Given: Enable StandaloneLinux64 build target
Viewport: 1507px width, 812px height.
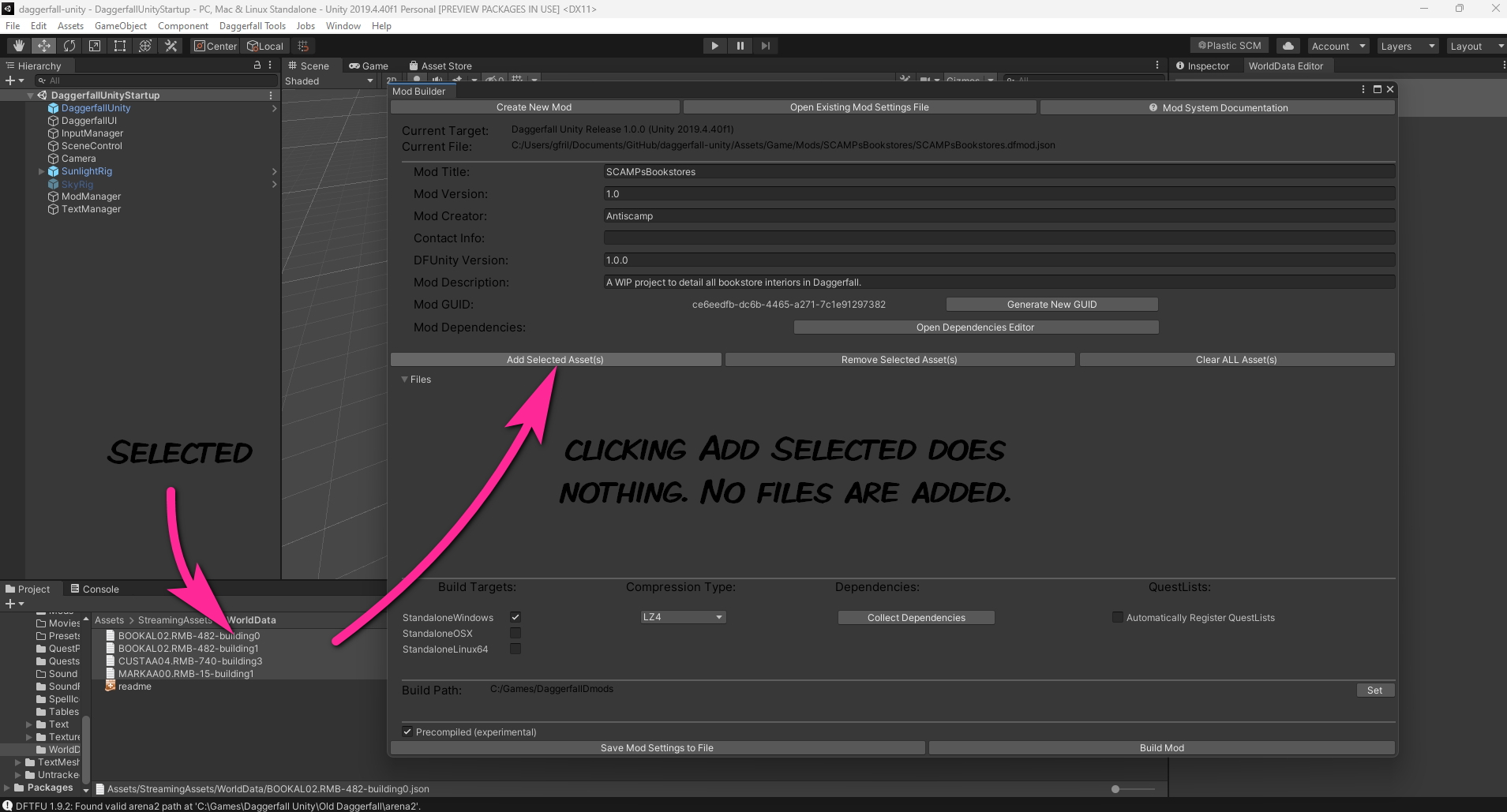Looking at the screenshot, I should (x=515, y=649).
